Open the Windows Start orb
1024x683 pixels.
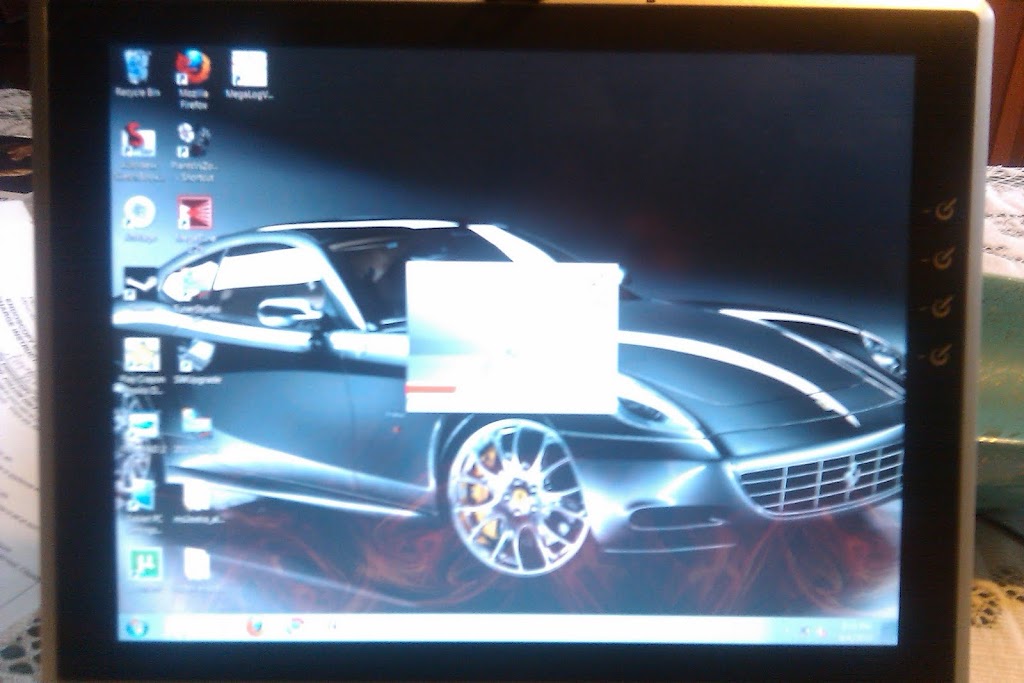point(137,628)
